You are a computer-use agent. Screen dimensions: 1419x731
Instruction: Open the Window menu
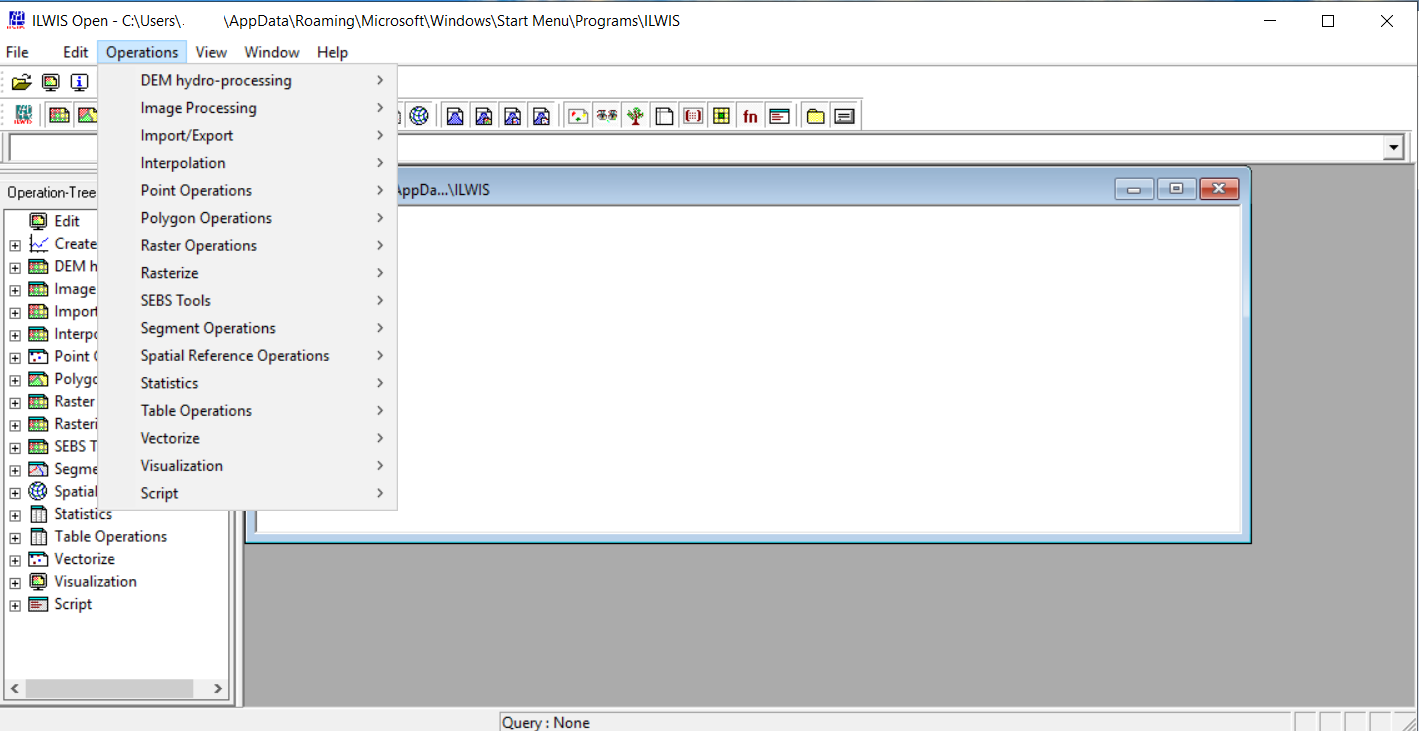[271, 52]
